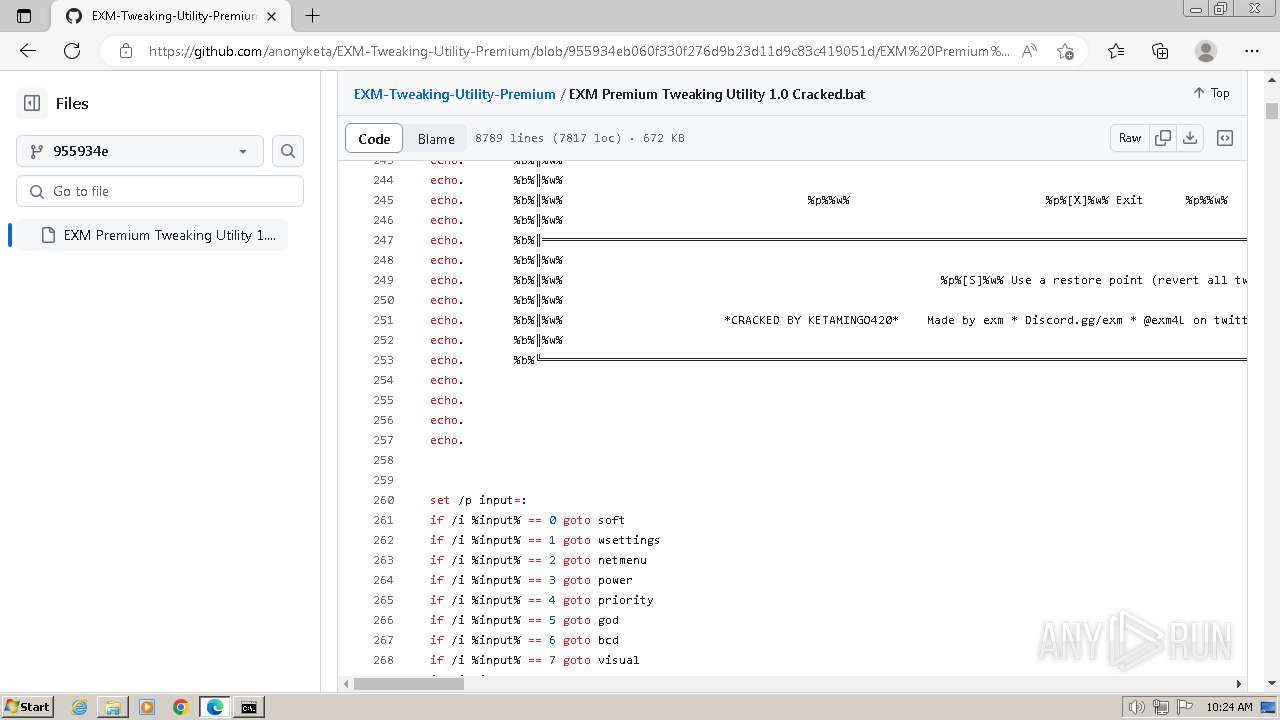Click the 'set /p input=:' code line
Screen dimensions: 1280x720
(478, 500)
